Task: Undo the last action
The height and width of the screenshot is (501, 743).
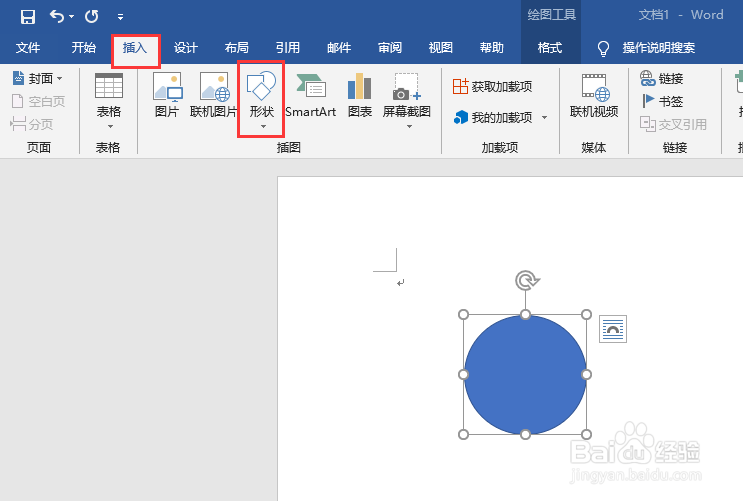Action: [56, 17]
